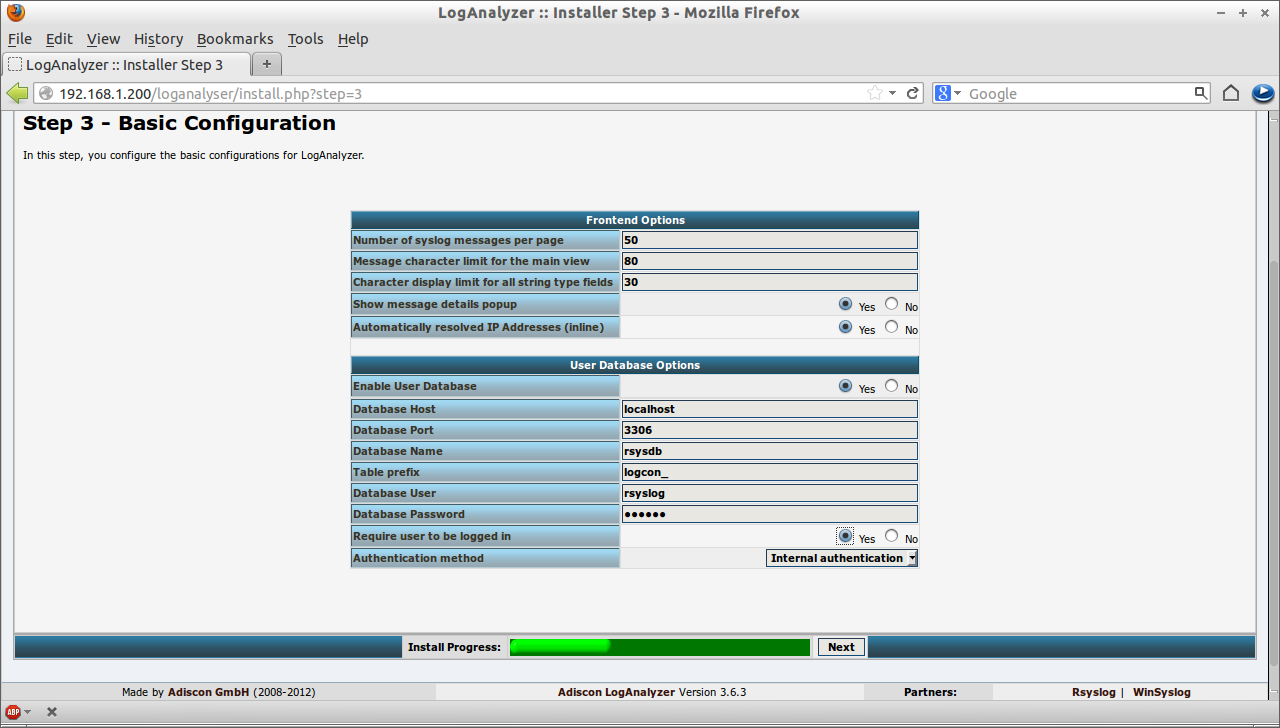The image size is (1280, 728).
Task: Click the Character display limit field
Action: (x=769, y=282)
